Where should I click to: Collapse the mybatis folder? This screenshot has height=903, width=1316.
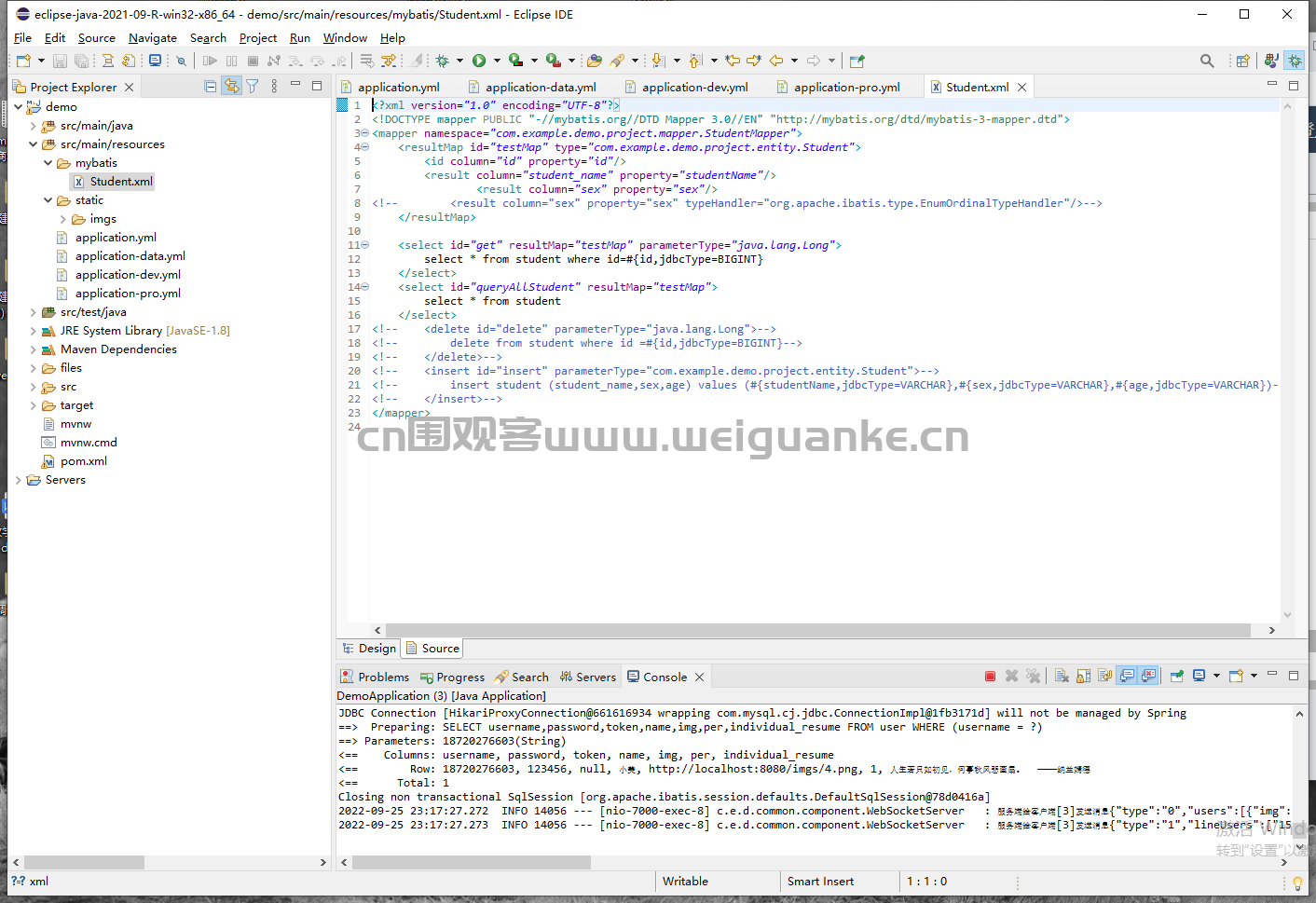48,162
